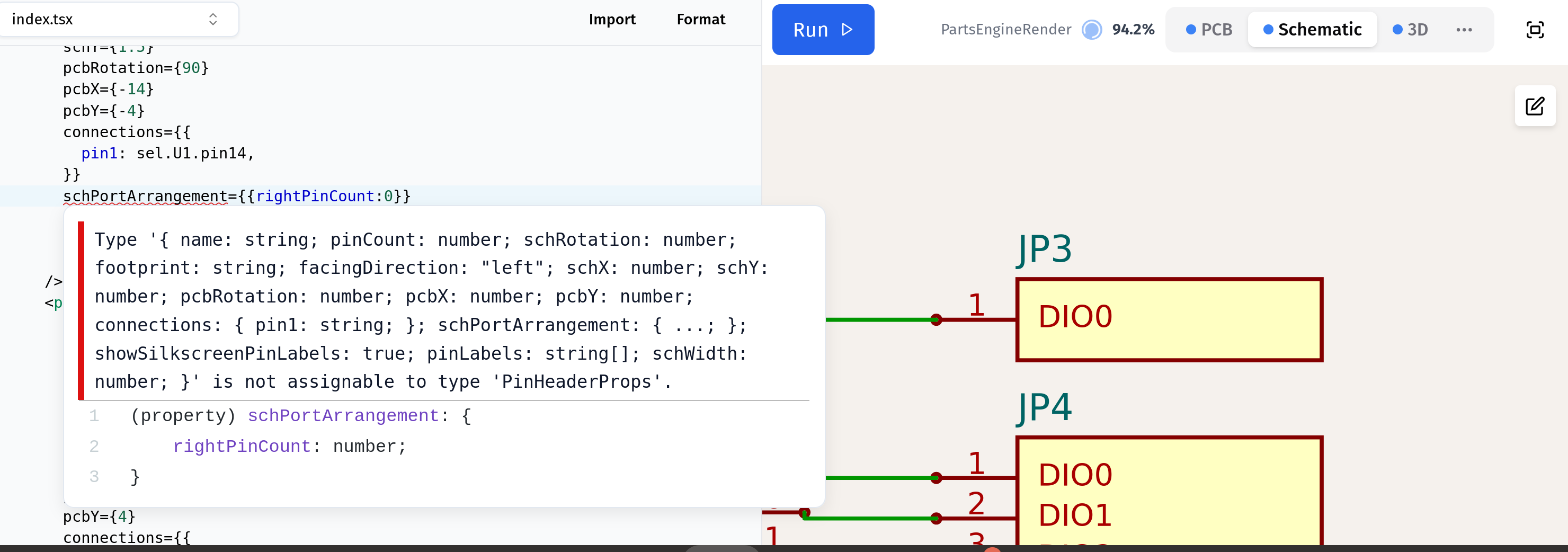
Task: Click the PartsEngineRender progress spinner
Action: pos(1091,30)
